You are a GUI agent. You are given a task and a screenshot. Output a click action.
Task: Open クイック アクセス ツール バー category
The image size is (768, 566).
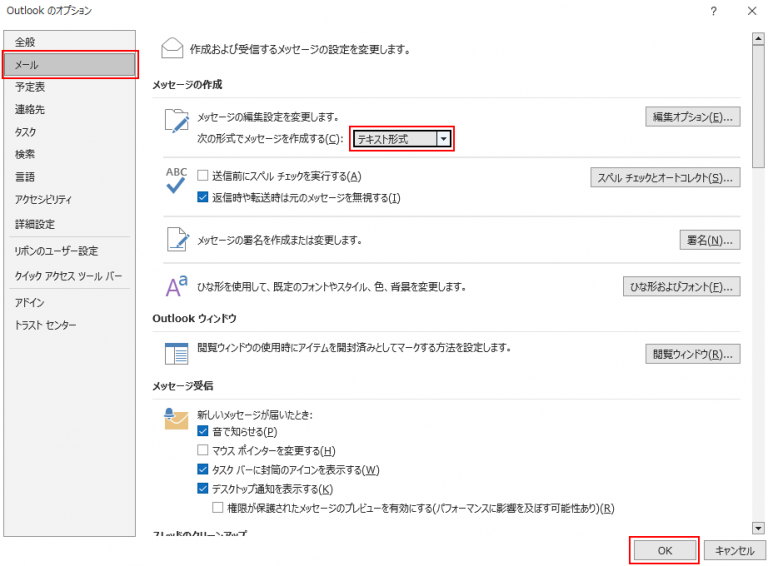70,276
